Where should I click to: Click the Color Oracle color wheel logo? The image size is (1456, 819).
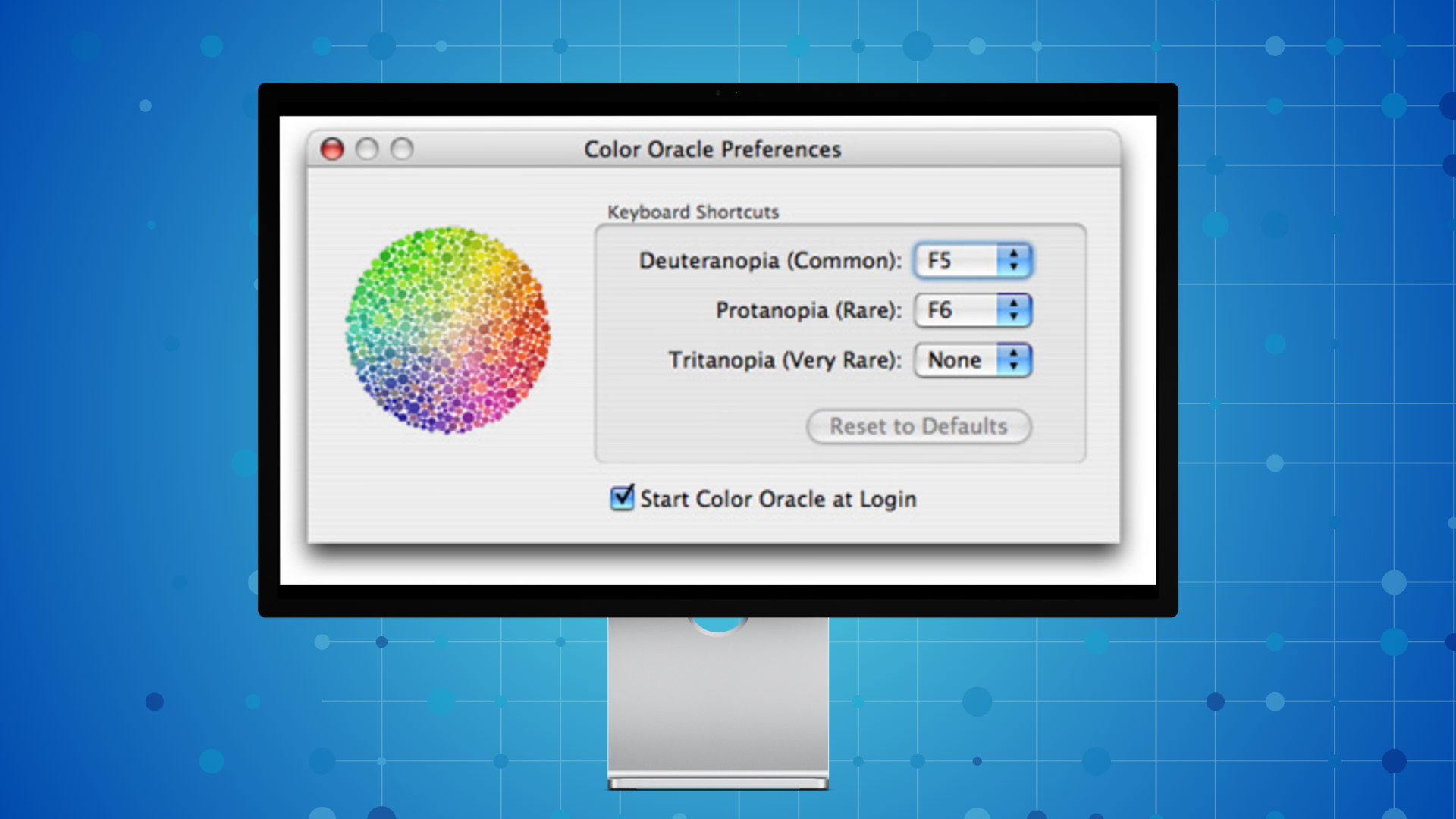point(448,331)
